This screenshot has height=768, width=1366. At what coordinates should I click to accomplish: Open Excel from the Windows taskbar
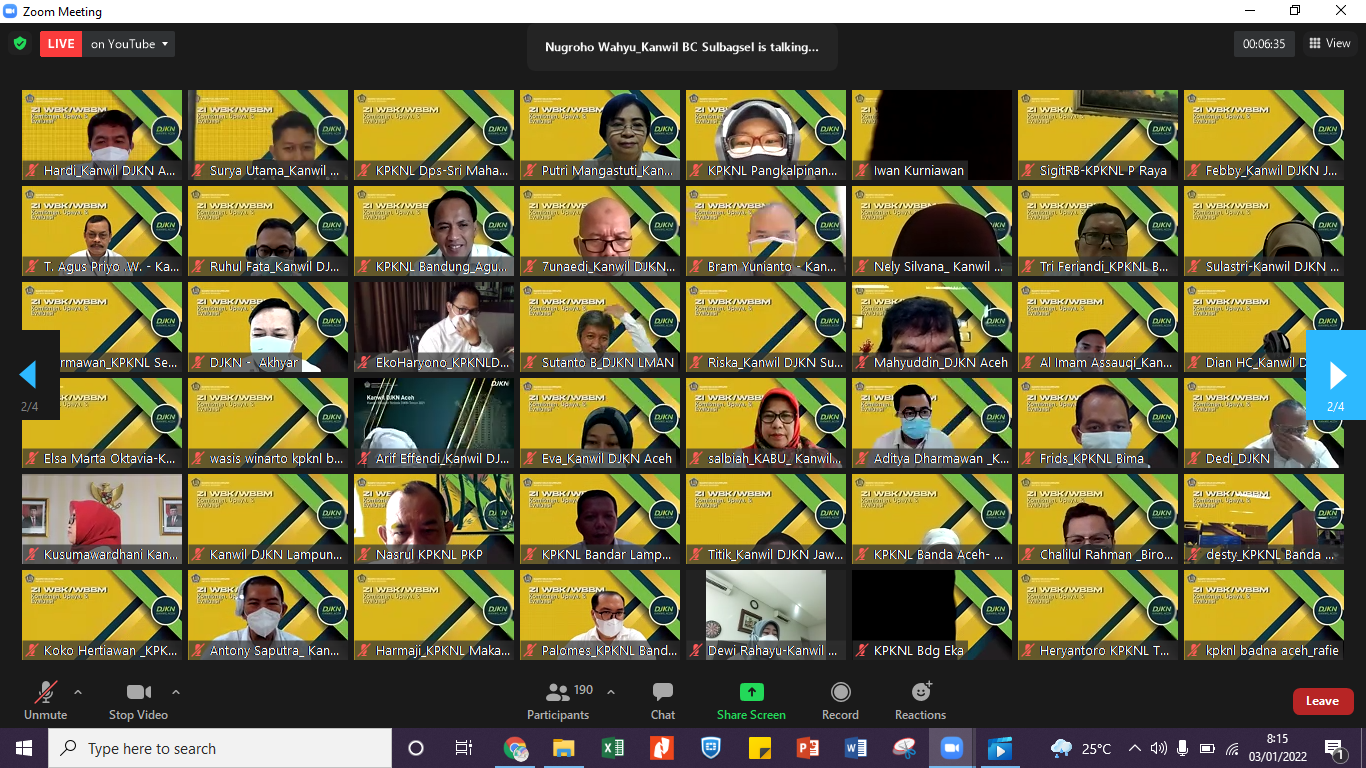612,748
